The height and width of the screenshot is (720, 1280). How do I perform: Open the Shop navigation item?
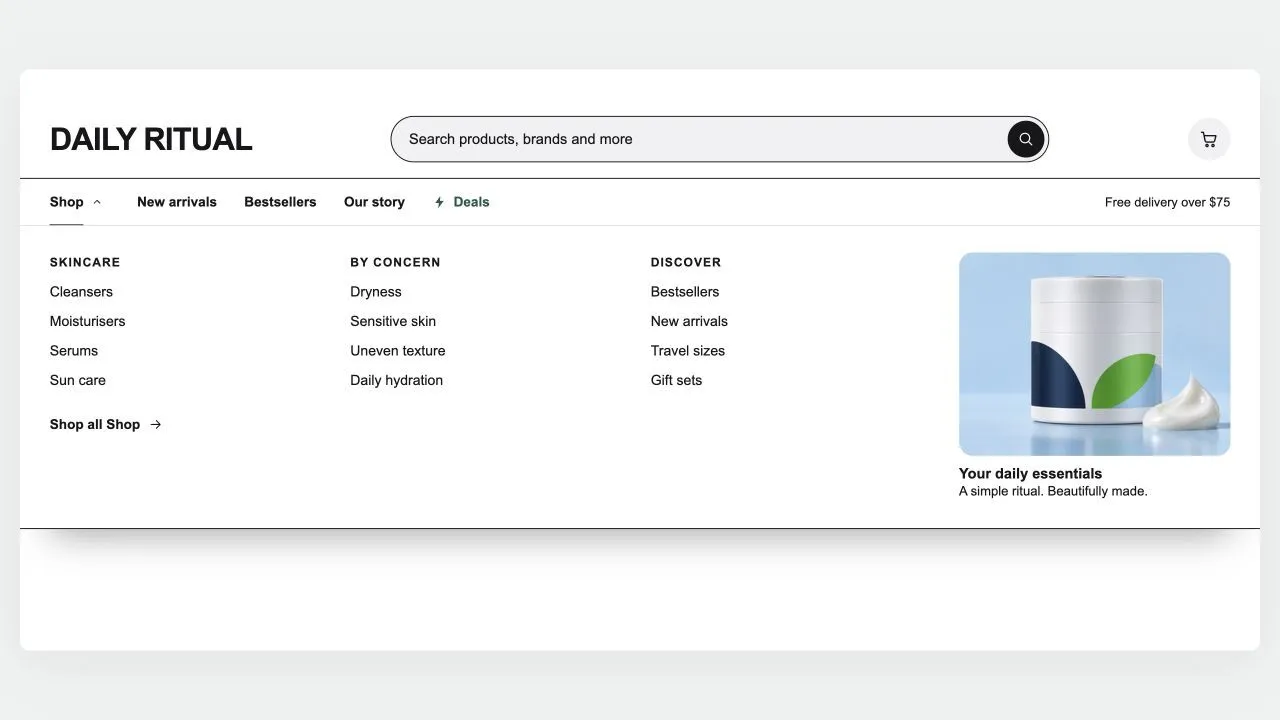pos(67,202)
